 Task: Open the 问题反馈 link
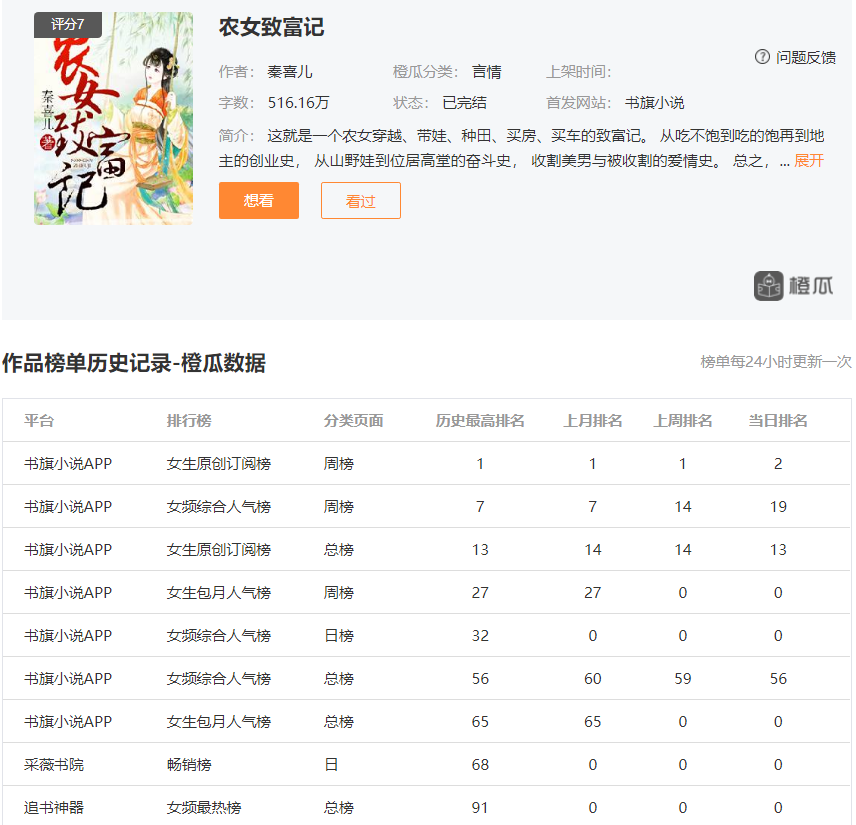click(x=805, y=57)
